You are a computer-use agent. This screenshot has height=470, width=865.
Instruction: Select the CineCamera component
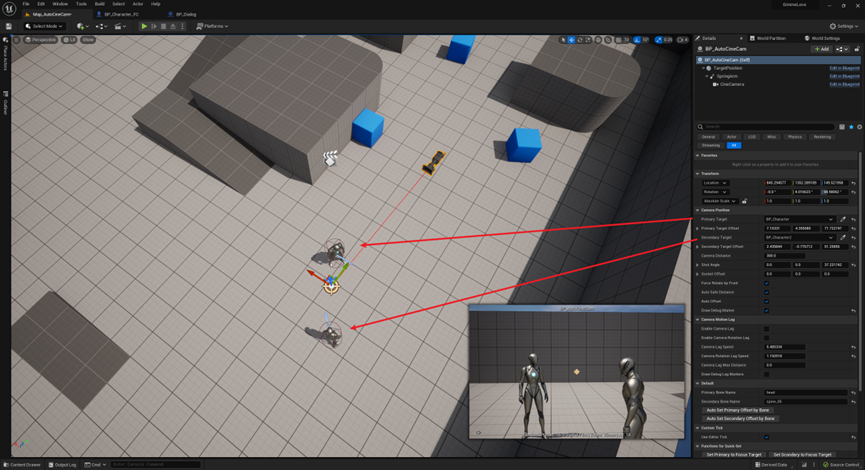click(731, 84)
